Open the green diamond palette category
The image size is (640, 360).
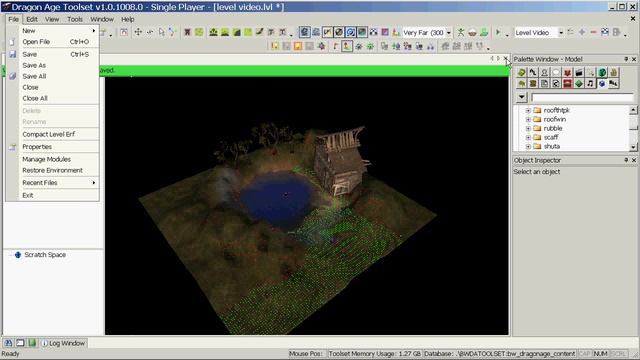point(579,84)
